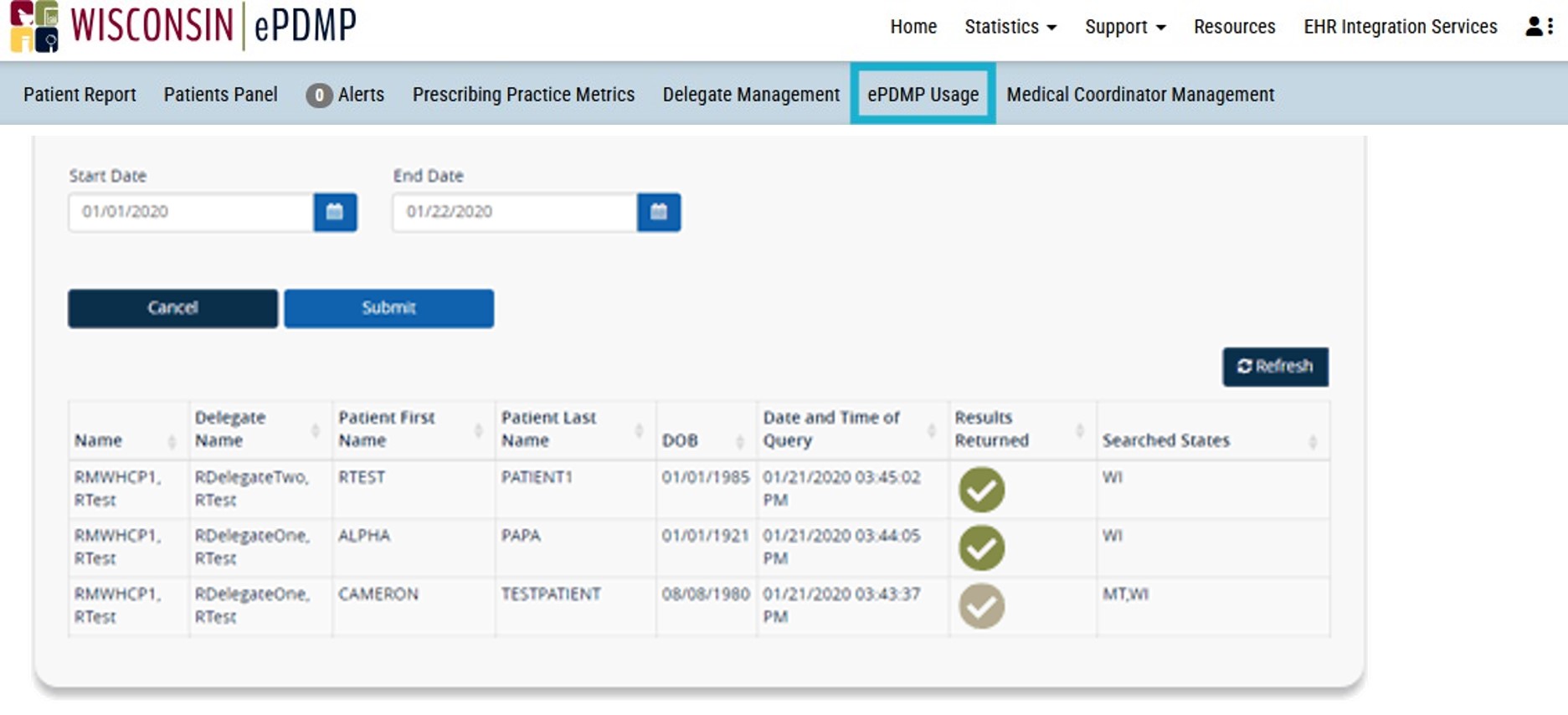This screenshot has height=715, width=1568.
Task: Click results checkmark for PATIENT1 row
Action: [981, 490]
